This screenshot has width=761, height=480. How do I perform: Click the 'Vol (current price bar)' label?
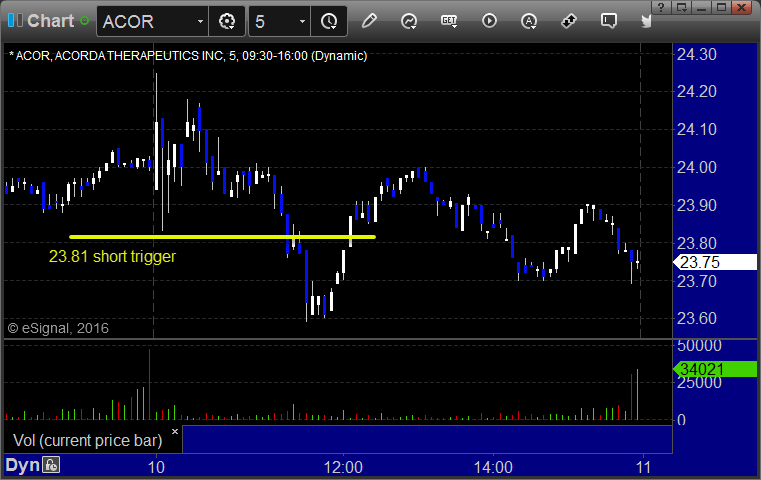tap(87, 440)
